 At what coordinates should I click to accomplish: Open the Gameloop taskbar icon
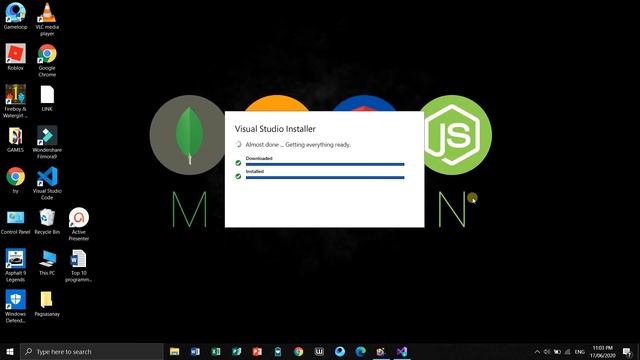pyautogui.click(x=340, y=351)
